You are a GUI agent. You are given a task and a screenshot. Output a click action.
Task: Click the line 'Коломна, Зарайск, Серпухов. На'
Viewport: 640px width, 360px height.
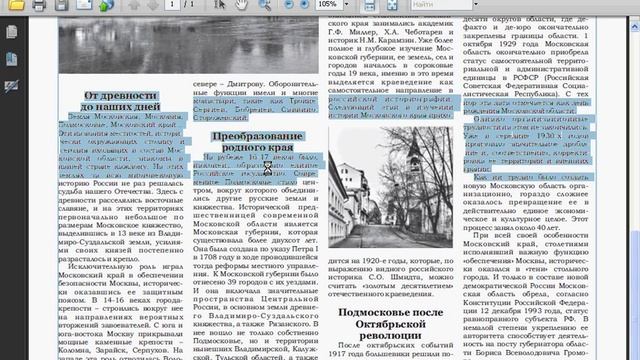(121, 350)
